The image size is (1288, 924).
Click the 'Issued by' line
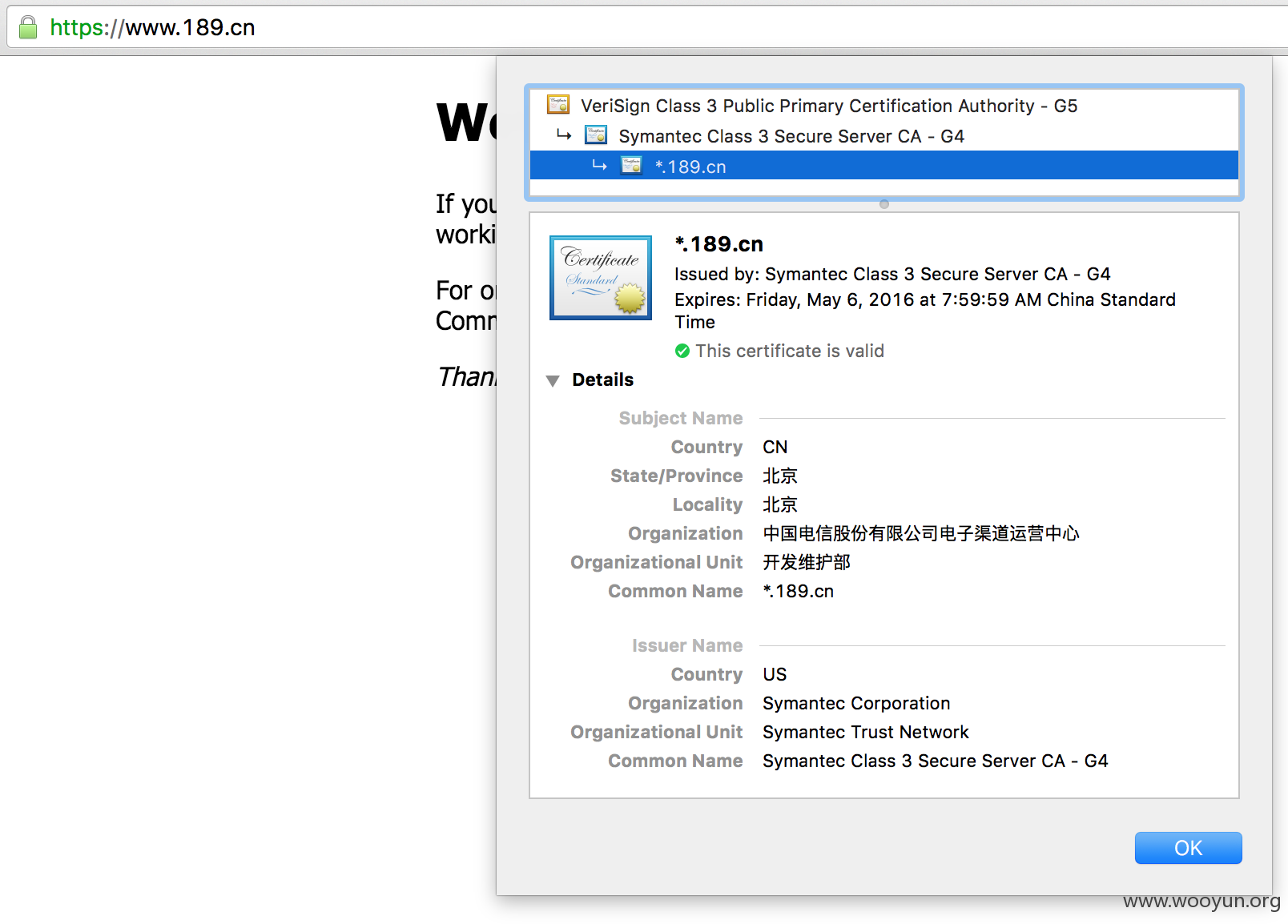[x=892, y=274]
